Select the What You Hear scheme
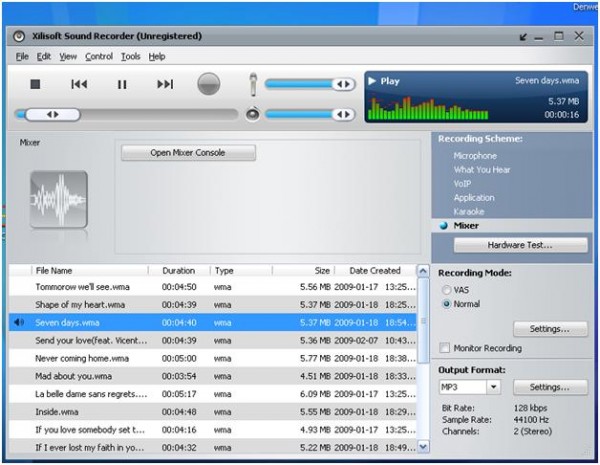The image size is (600, 465). pyautogui.click(x=482, y=170)
